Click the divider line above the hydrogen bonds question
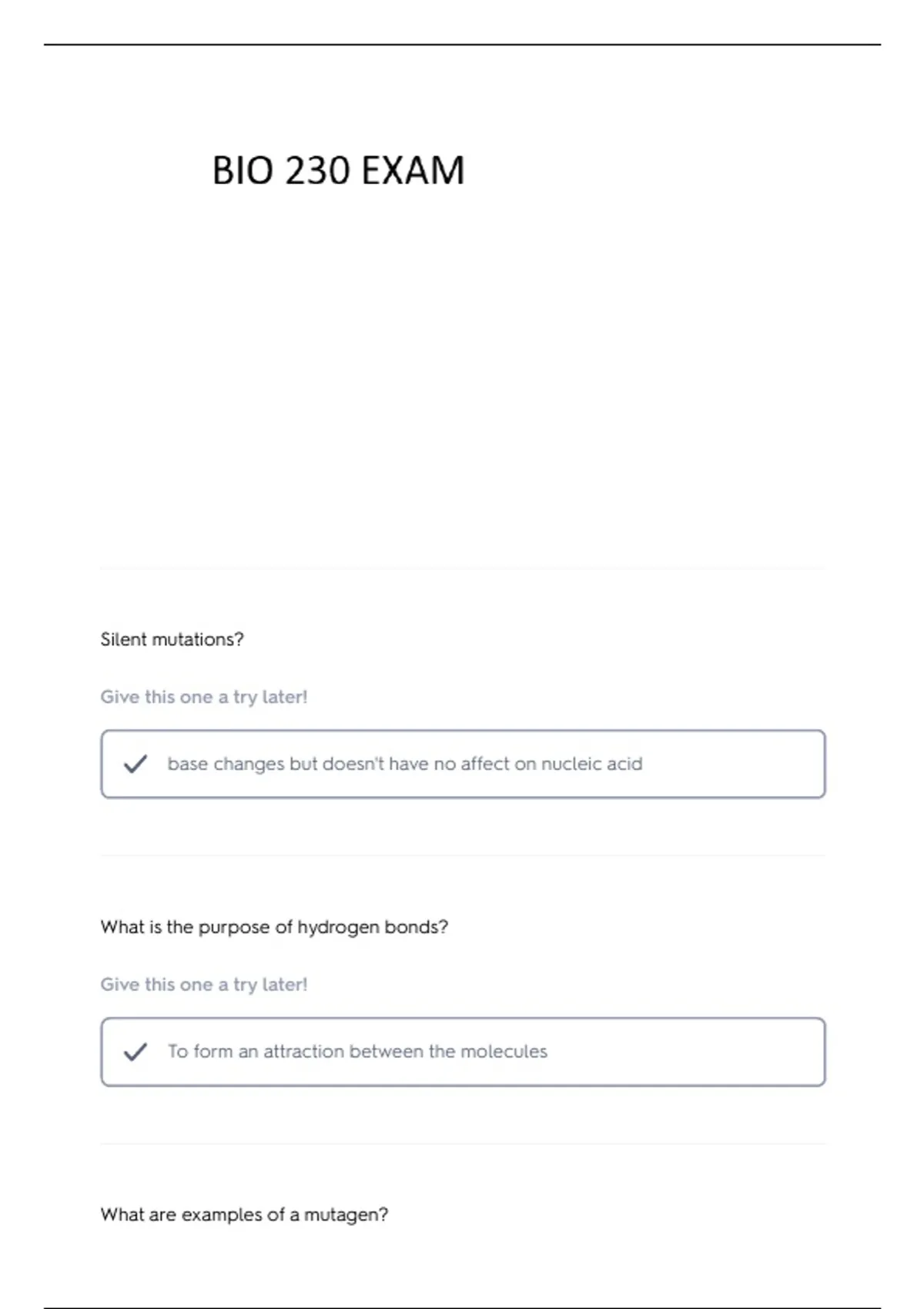Screen dimensions: 924x1309 [x=463, y=855]
